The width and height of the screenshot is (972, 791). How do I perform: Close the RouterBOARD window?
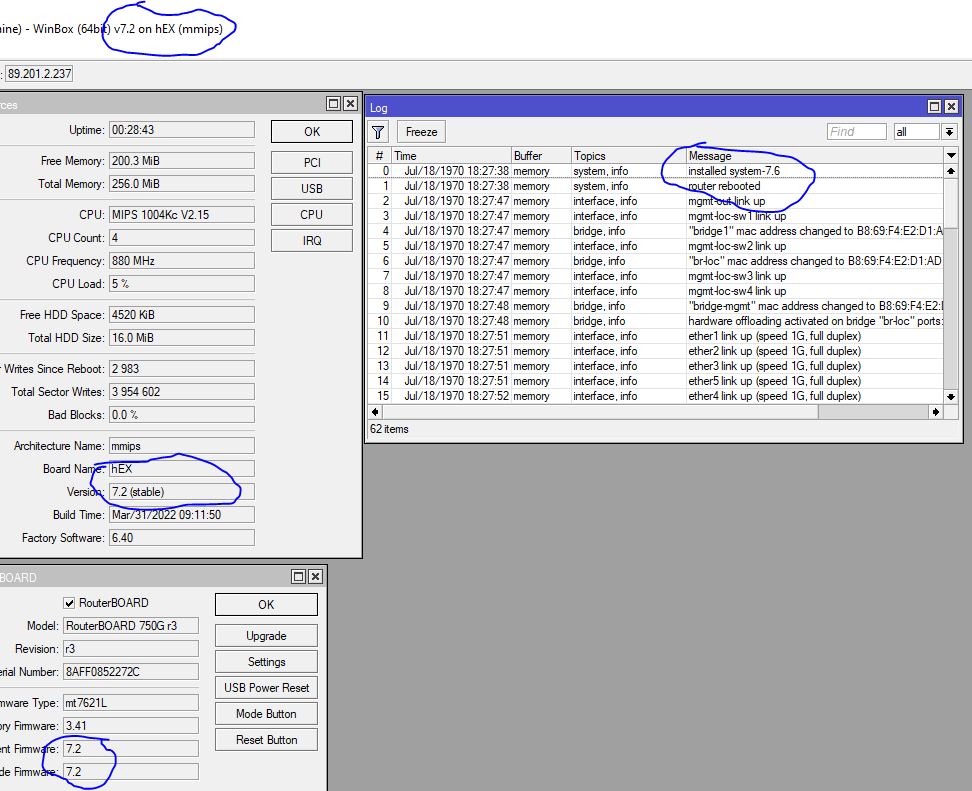click(315, 577)
